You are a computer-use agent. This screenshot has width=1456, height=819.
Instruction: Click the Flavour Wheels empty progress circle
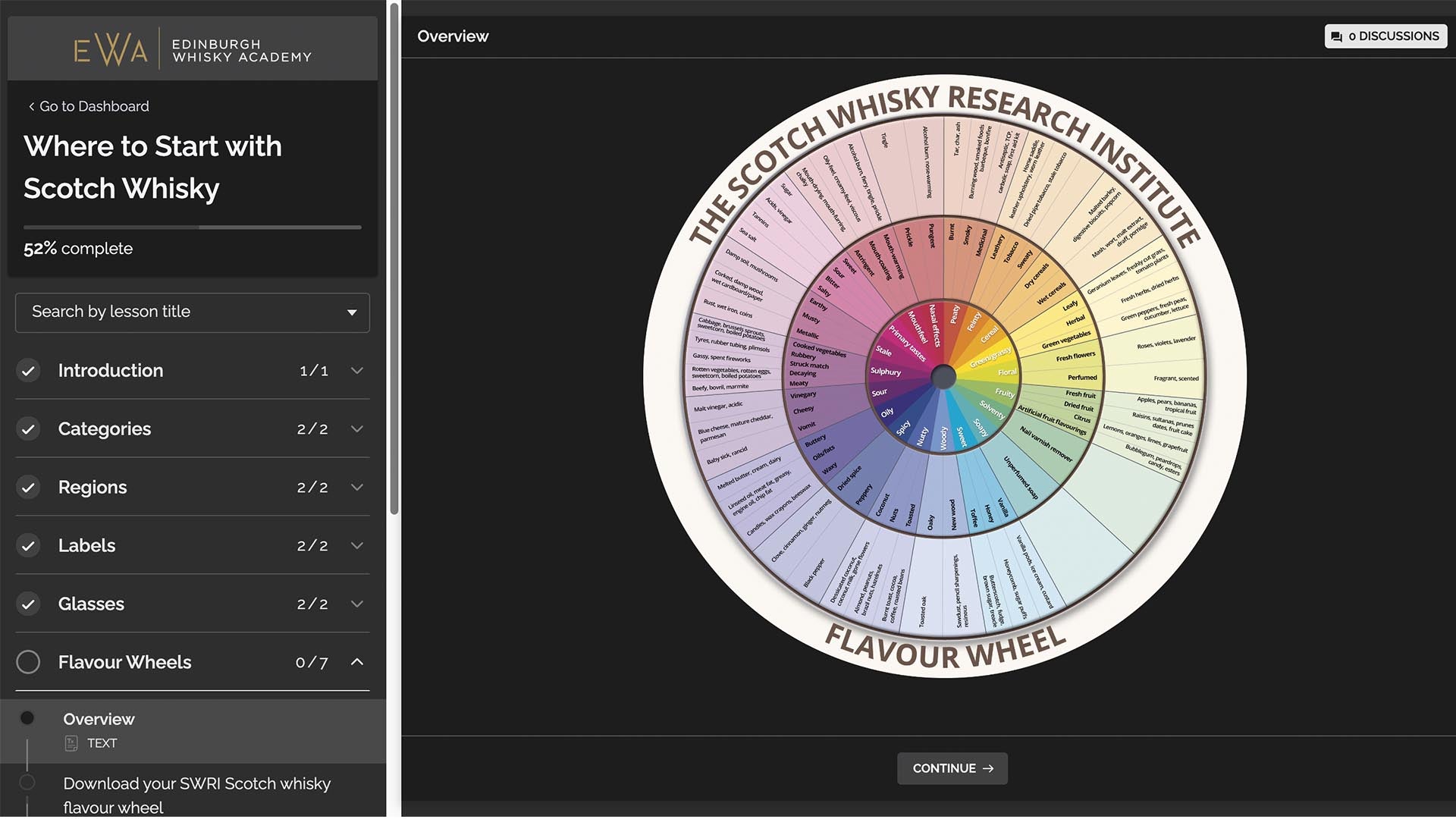point(28,663)
